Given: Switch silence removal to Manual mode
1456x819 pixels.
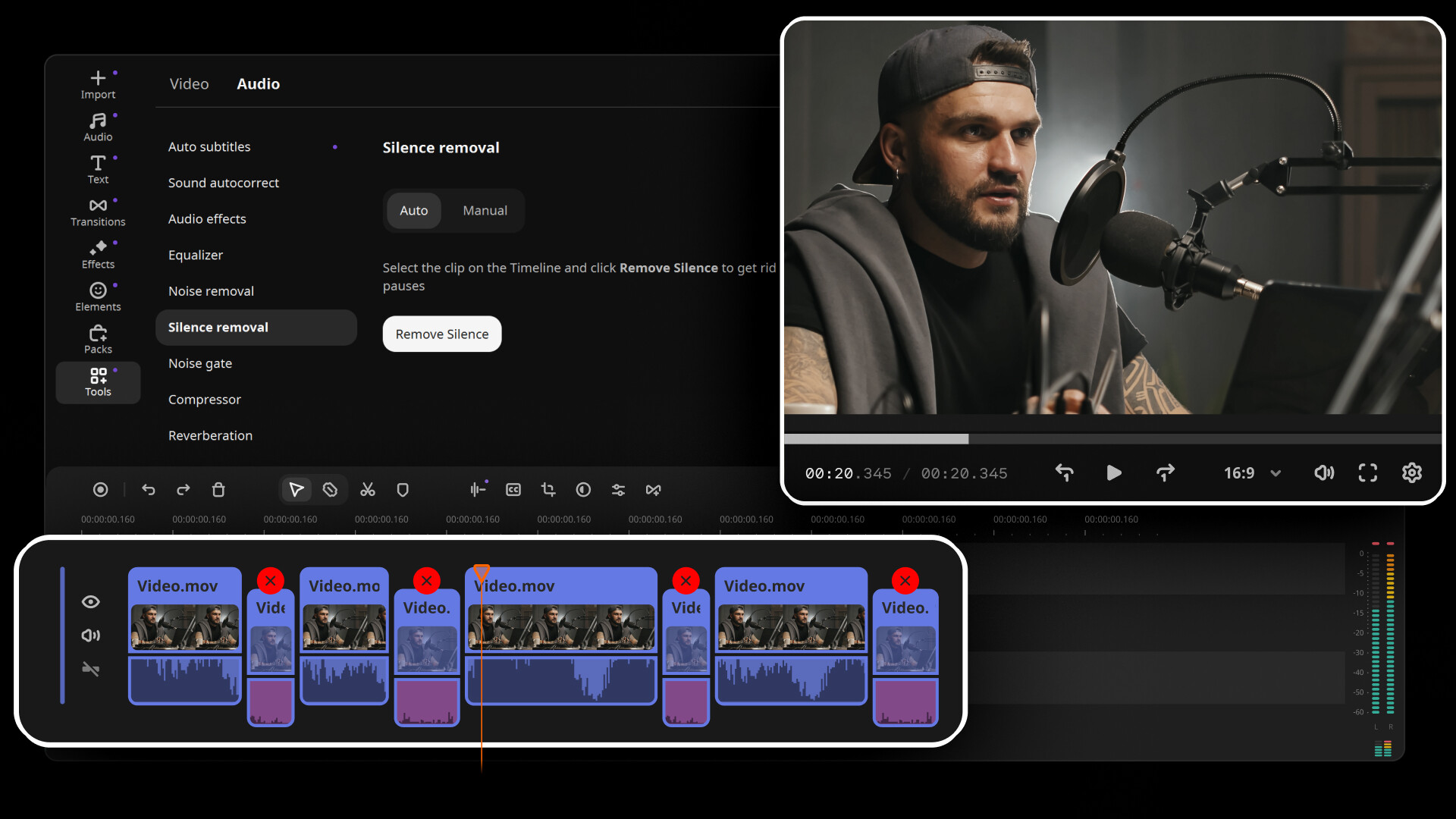Looking at the screenshot, I should coord(485,210).
